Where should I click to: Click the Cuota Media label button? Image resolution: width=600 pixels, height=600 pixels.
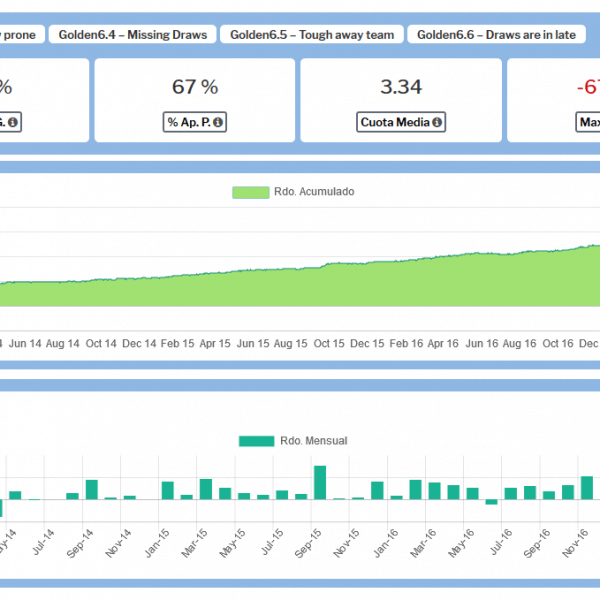pos(401,122)
